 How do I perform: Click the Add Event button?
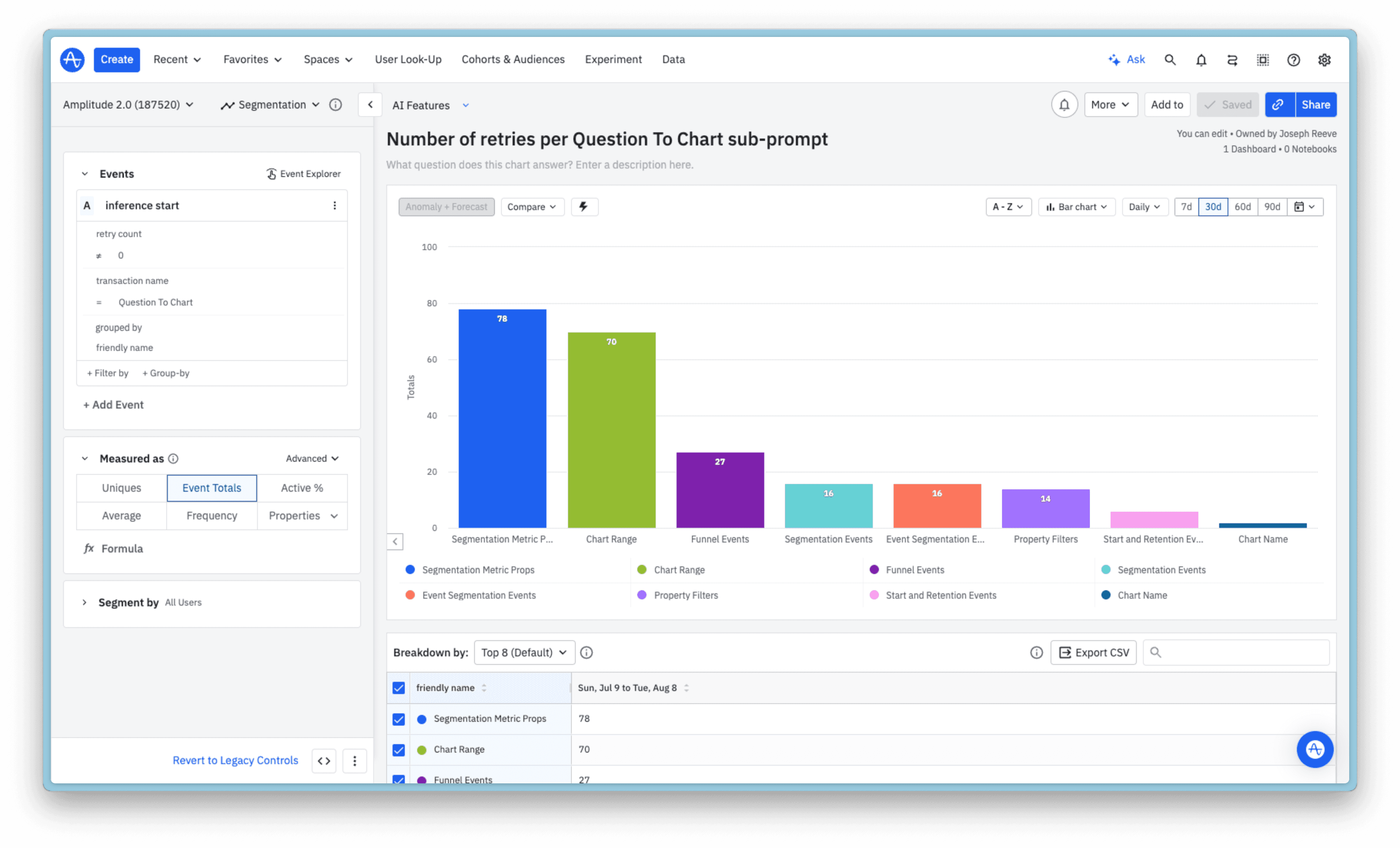tap(113, 404)
